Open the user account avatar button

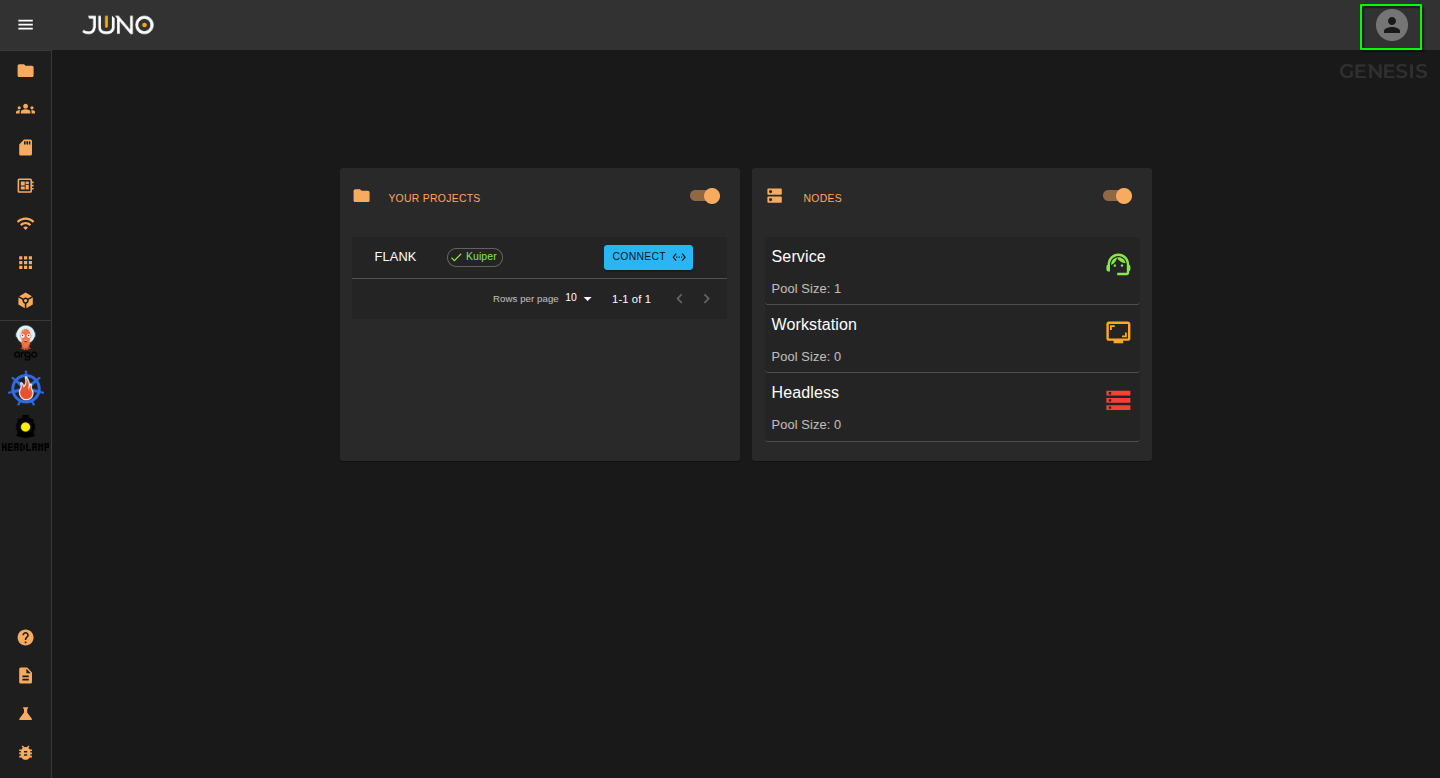tap(1390, 27)
